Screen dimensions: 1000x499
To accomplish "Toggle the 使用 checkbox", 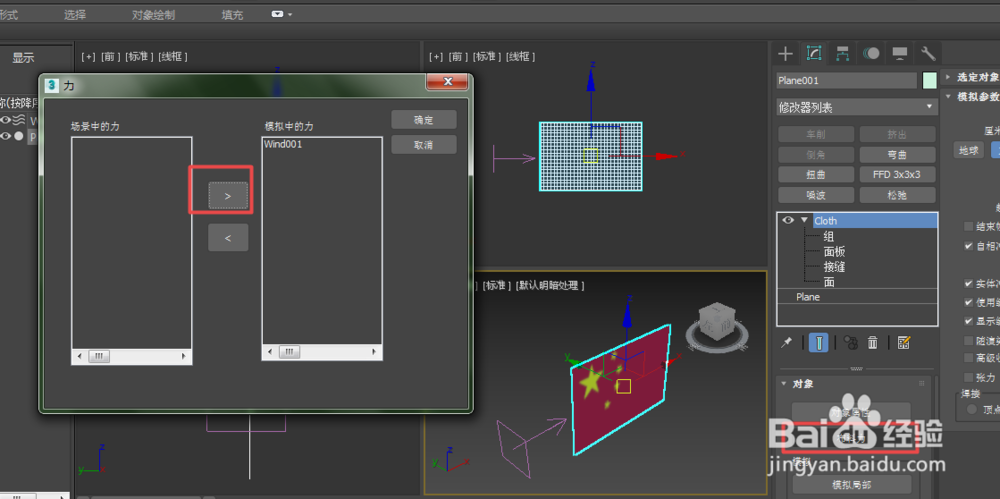I will click(969, 302).
